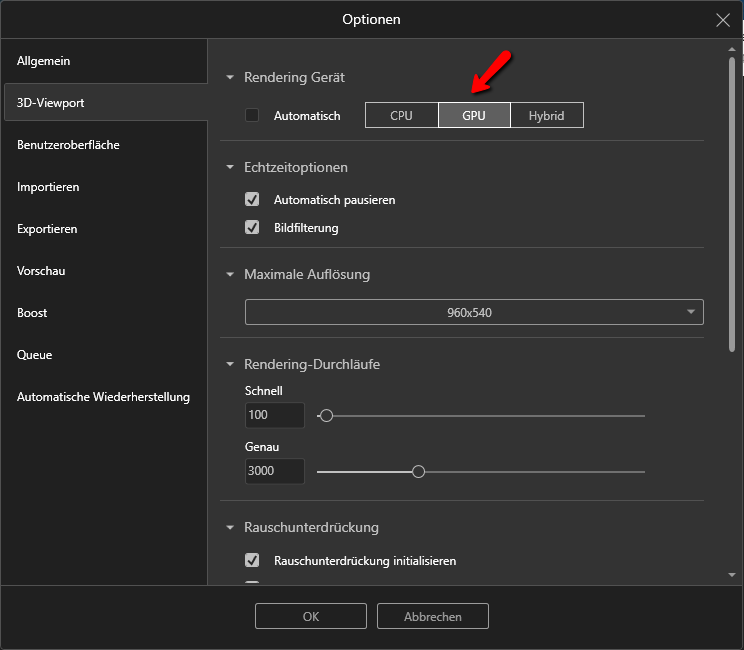Collapse the Rauschunterdrückung section
This screenshot has height=650, width=744.
pyautogui.click(x=230, y=528)
